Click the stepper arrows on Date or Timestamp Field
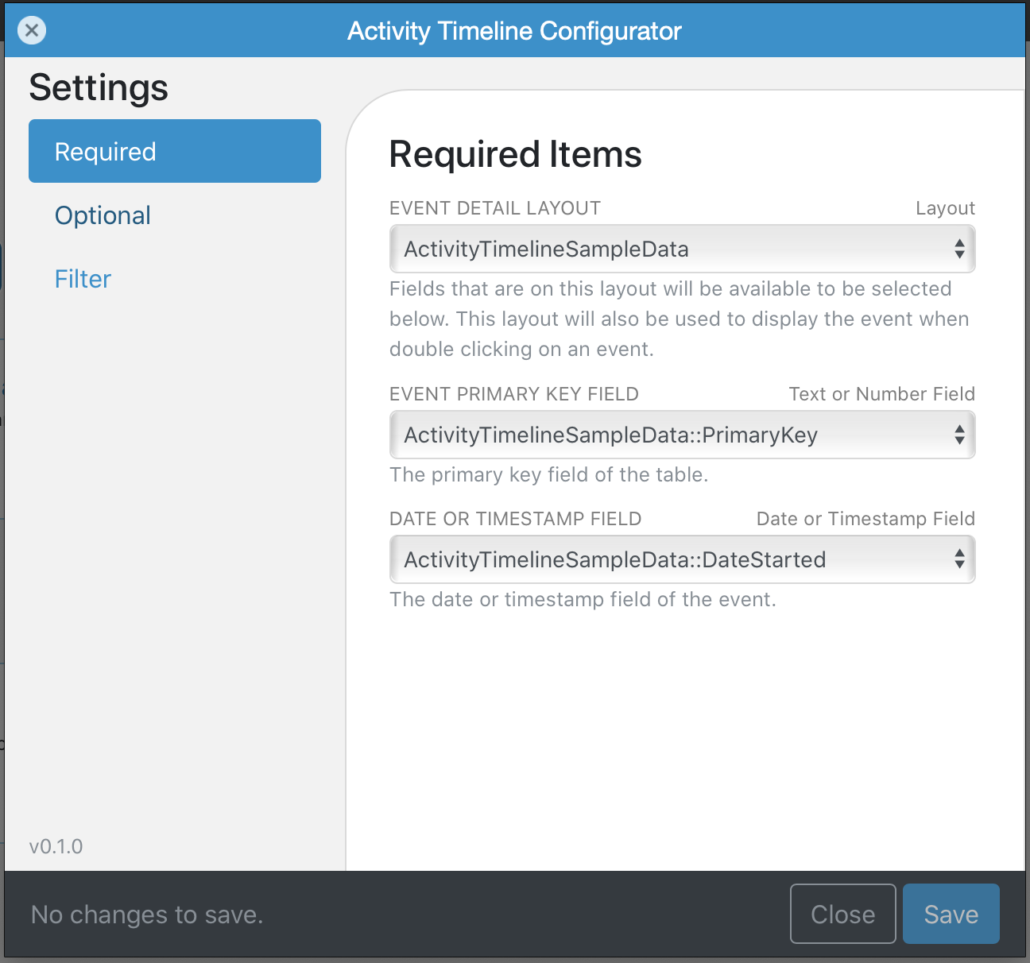Viewport: 1030px width, 963px height. (958, 559)
